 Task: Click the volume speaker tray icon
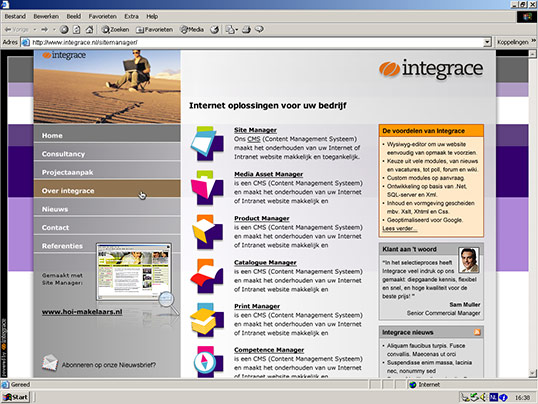484,397
